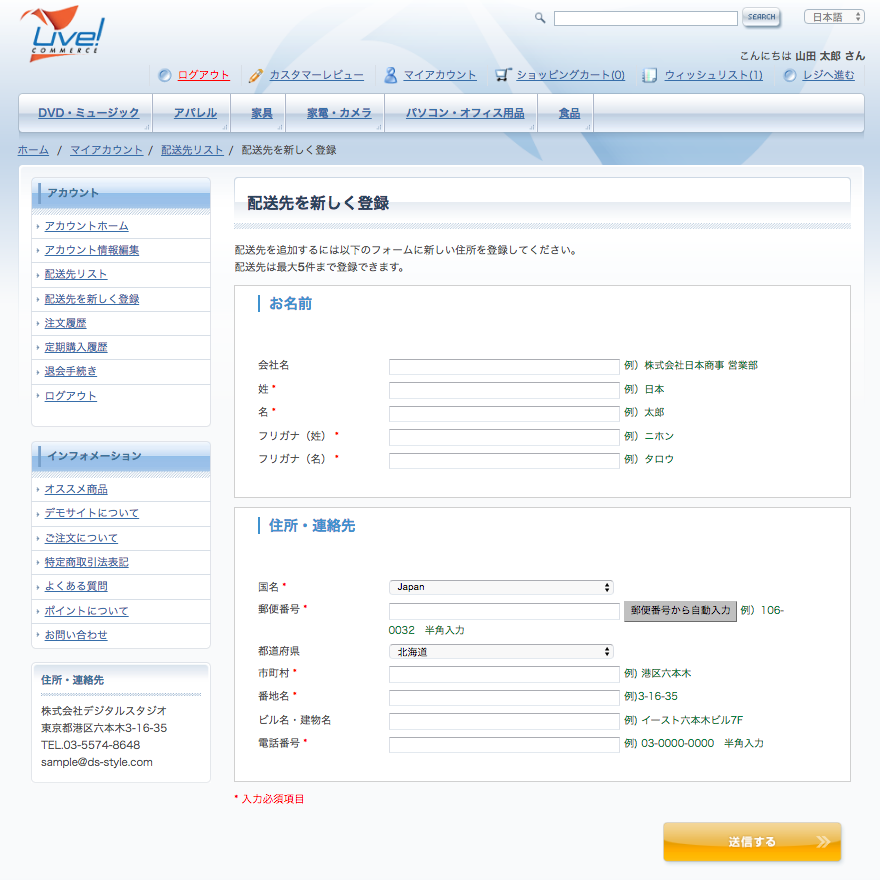Screen dimensions: 880x880
Task: Open the DVD・ミュージック category menu
Action: click(x=88, y=113)
